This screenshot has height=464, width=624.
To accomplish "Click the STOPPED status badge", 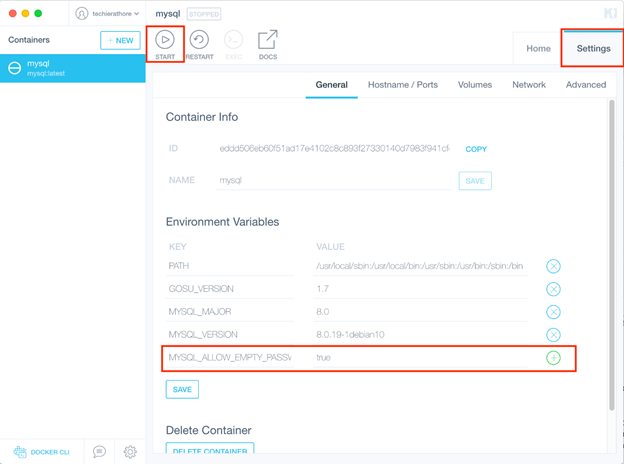I will click(x=204, y=14).
